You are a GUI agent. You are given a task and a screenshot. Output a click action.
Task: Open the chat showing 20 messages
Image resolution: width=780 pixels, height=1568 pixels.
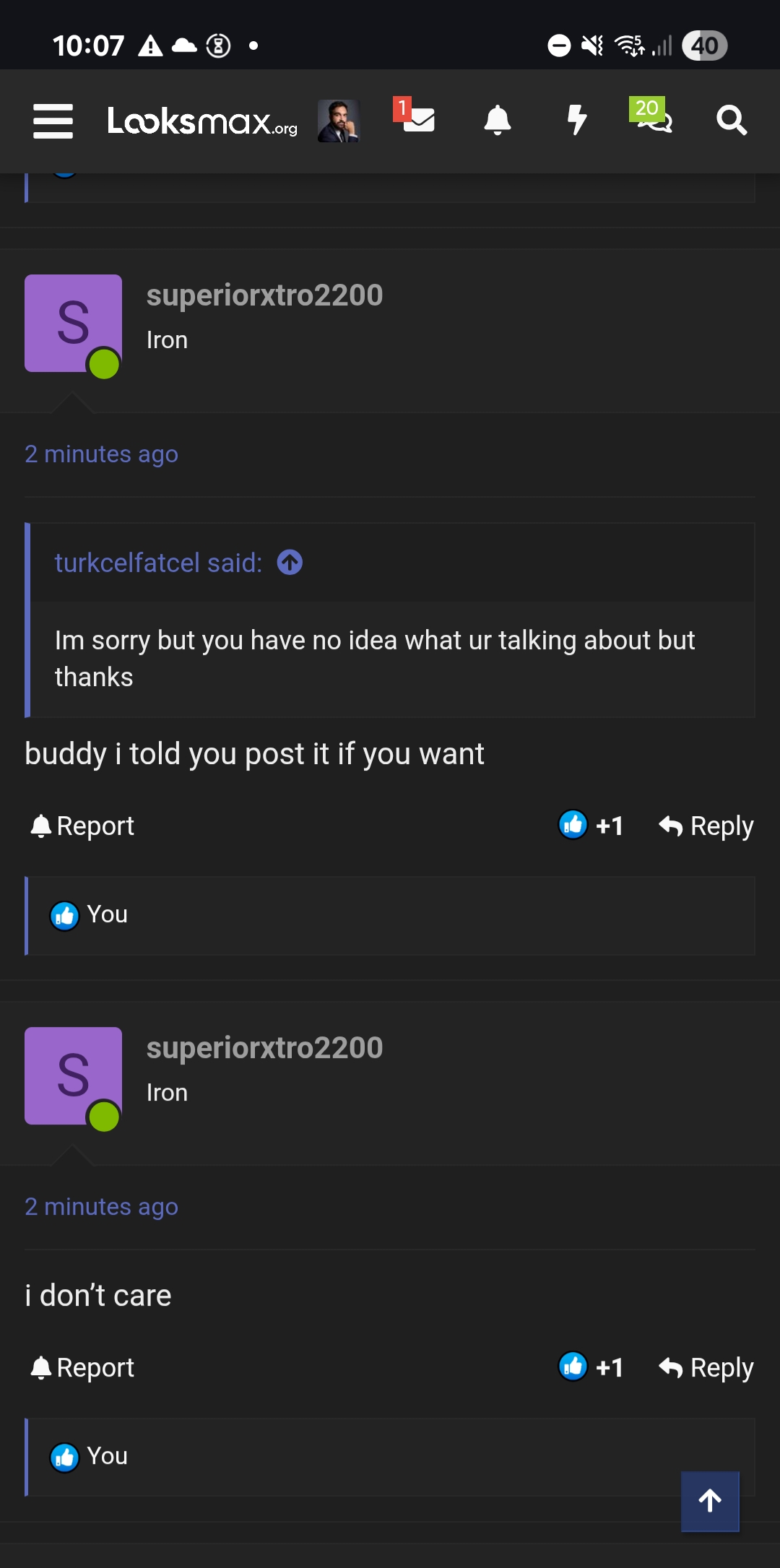click(652, 121)
